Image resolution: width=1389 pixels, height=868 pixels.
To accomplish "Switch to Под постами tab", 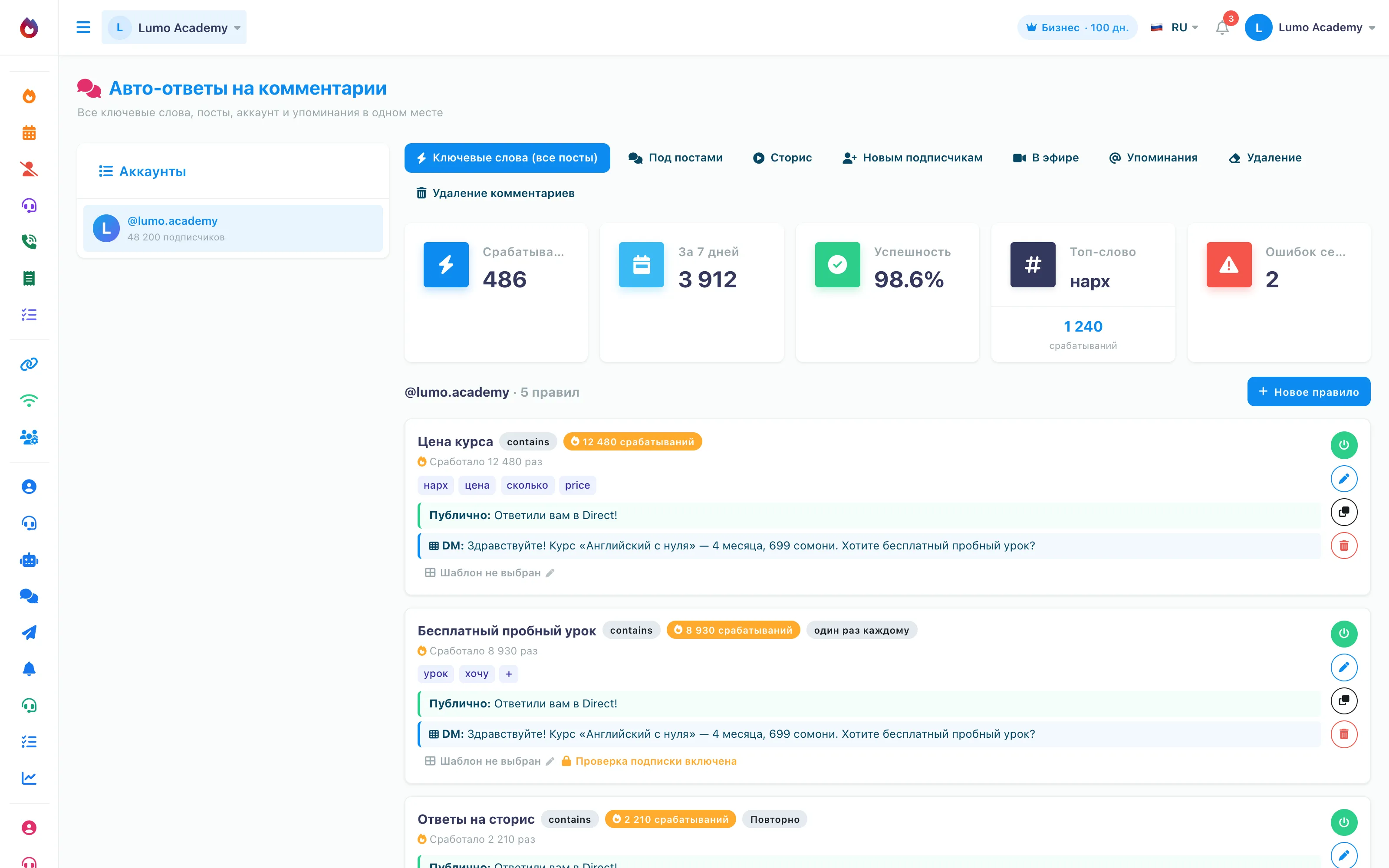I will [675, 158].
